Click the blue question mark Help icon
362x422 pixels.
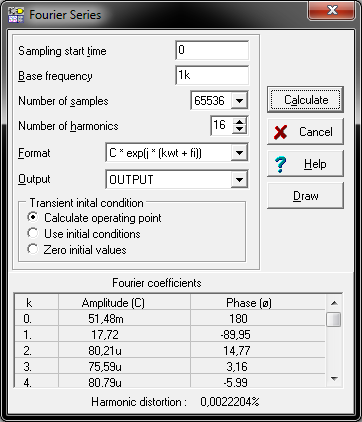point(281,164)
